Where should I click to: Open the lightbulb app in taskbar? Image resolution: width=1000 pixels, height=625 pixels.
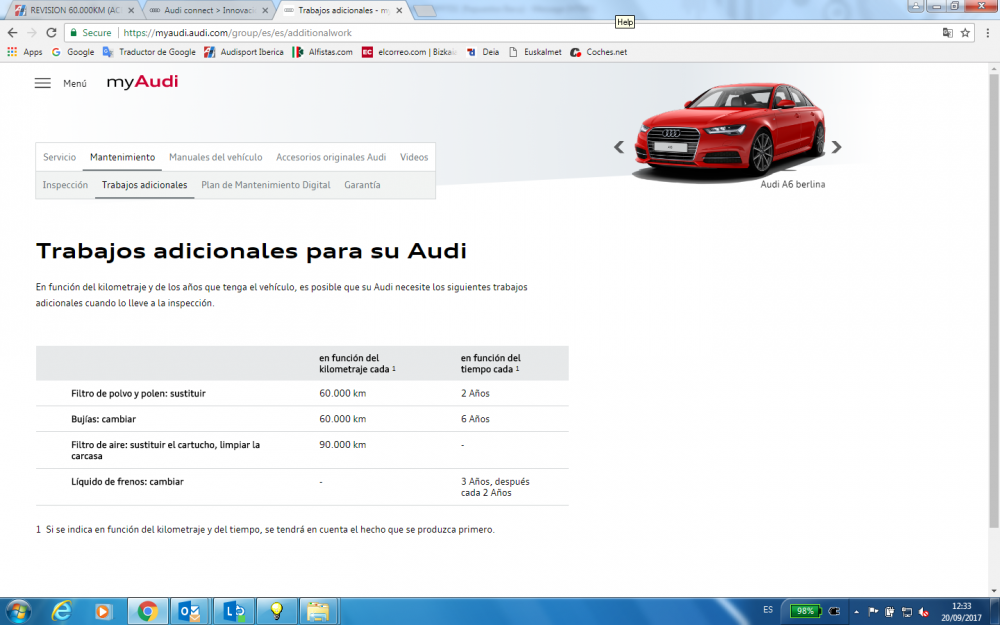pos(276,612)
